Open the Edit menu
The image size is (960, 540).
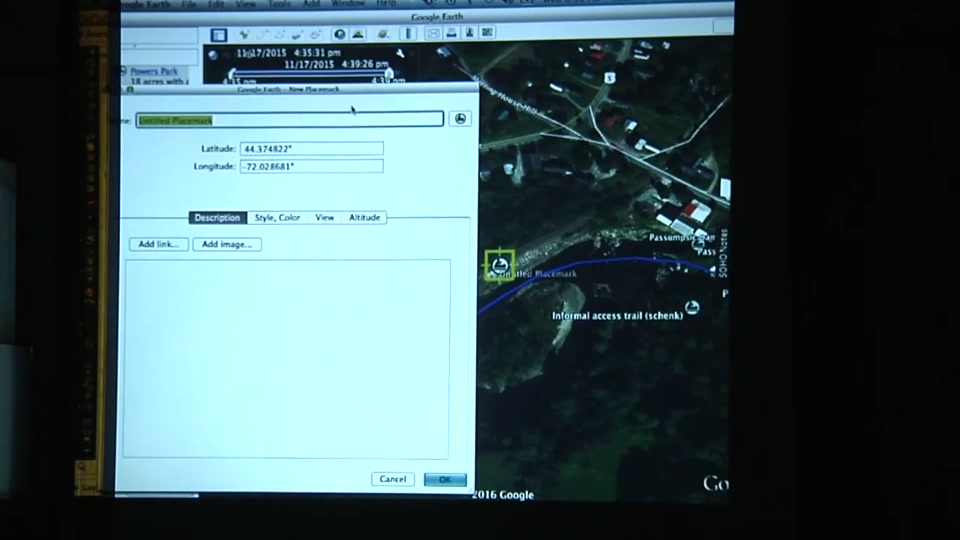coord(216,4)
